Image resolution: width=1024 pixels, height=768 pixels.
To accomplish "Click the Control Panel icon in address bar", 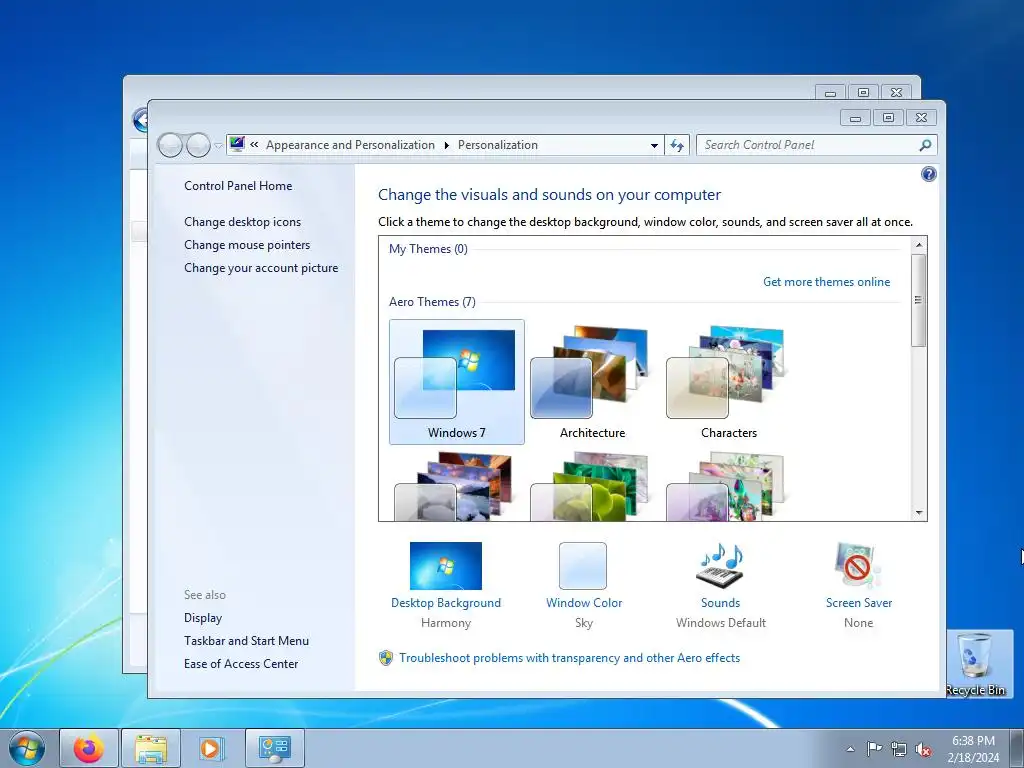I will coord(237,144).
